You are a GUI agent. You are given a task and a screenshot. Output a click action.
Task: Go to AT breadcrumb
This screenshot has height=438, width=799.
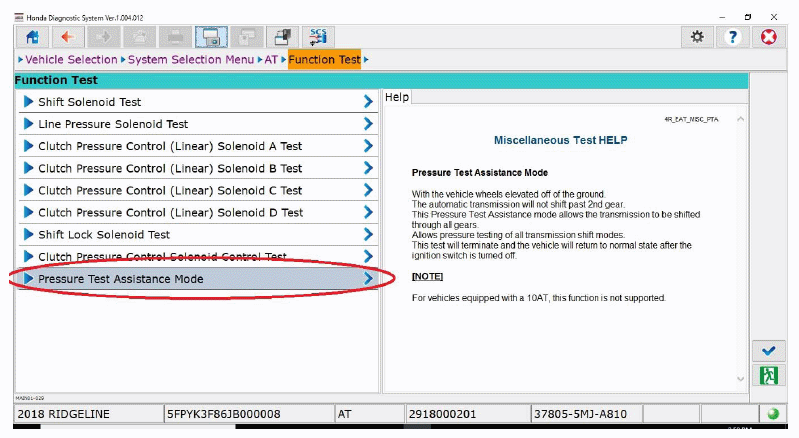271,60
